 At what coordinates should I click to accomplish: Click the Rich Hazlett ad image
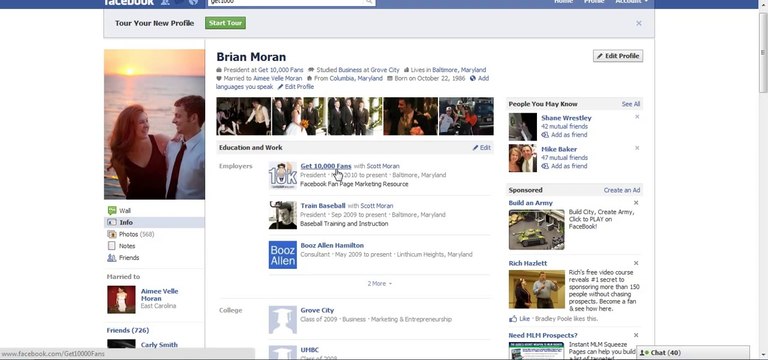tap(536, 289)
